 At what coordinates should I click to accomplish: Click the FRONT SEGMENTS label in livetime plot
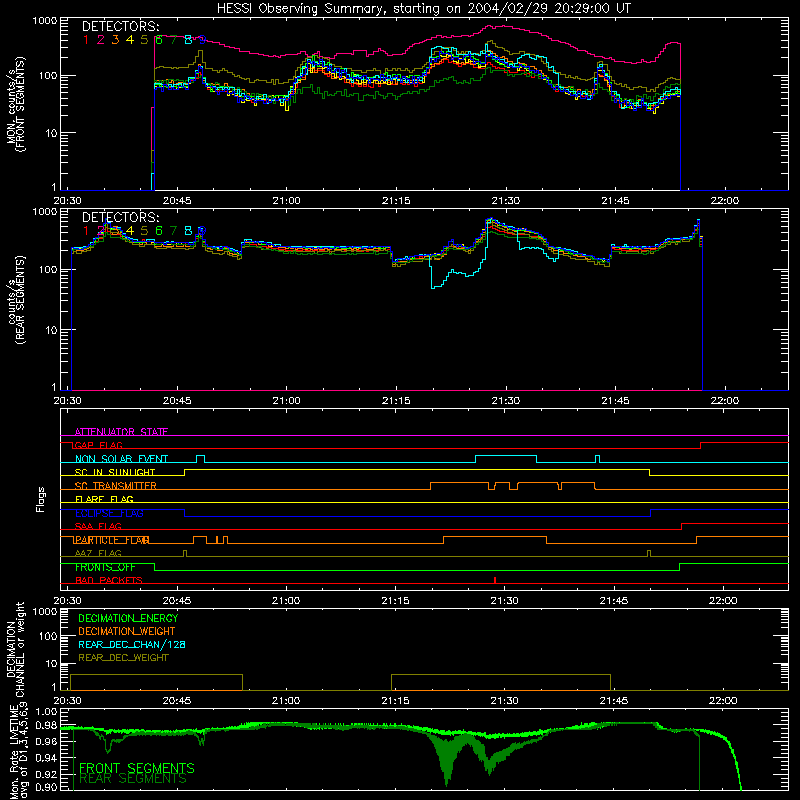[x=137, y=768]
